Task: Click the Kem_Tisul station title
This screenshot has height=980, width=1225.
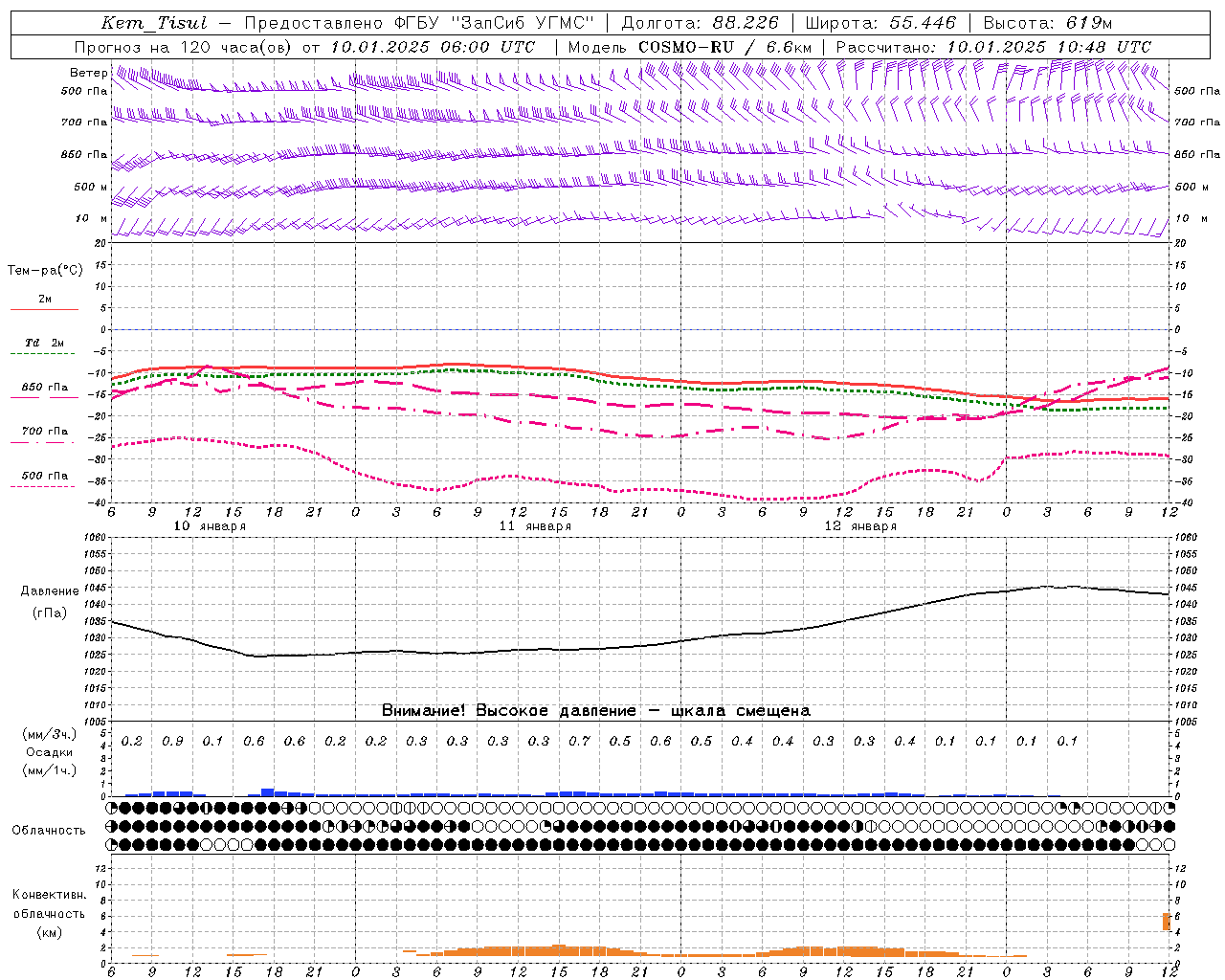Action: click(x=154, y=23)
